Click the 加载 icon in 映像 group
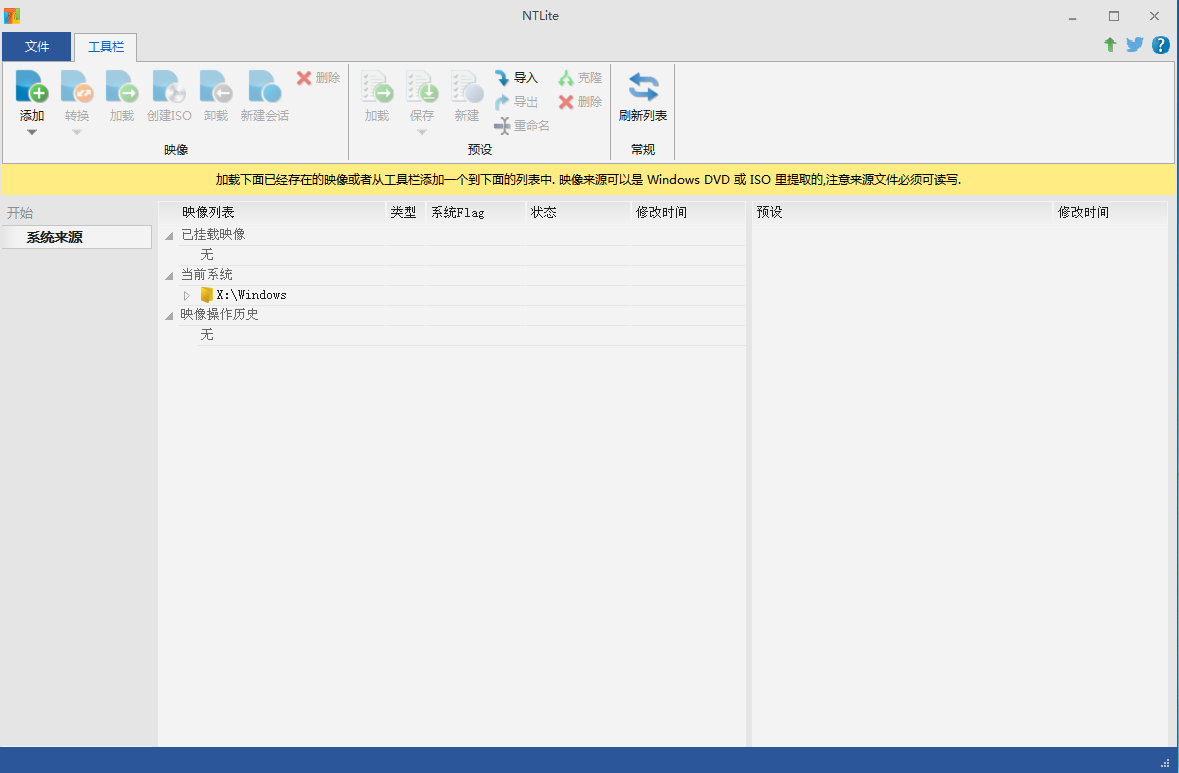 coord(122,87)
